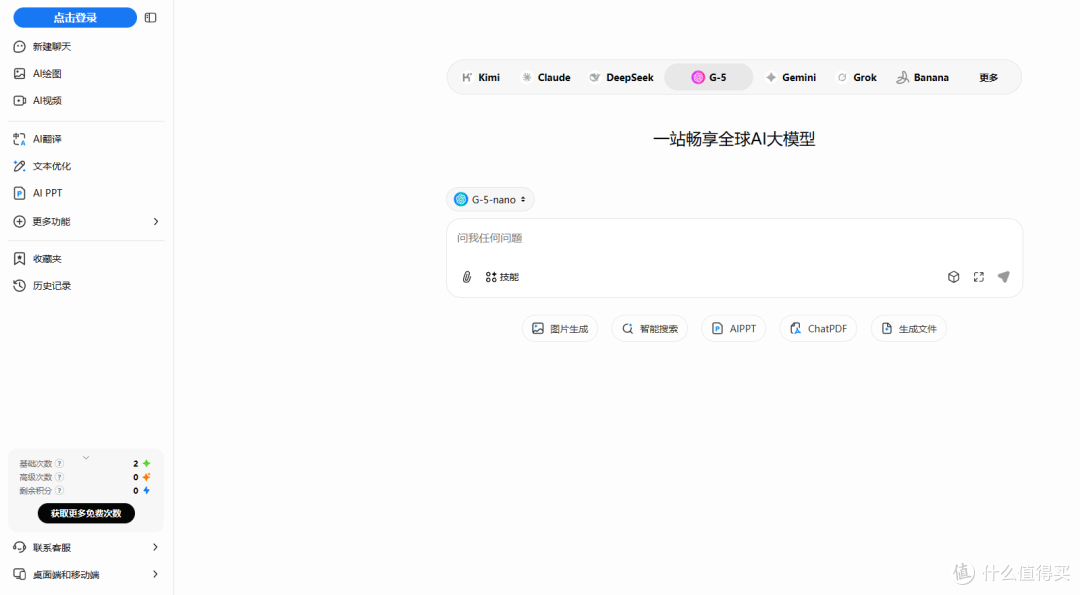Expand input box to fullscreen icon
The height and width of the screenshot is (595, 1080).
979,277
